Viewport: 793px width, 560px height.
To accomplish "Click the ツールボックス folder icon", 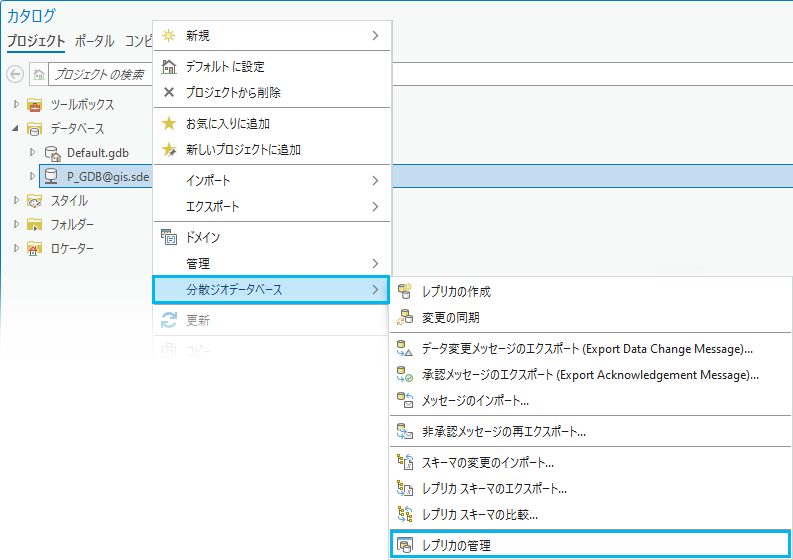I will tap(34, 105).
